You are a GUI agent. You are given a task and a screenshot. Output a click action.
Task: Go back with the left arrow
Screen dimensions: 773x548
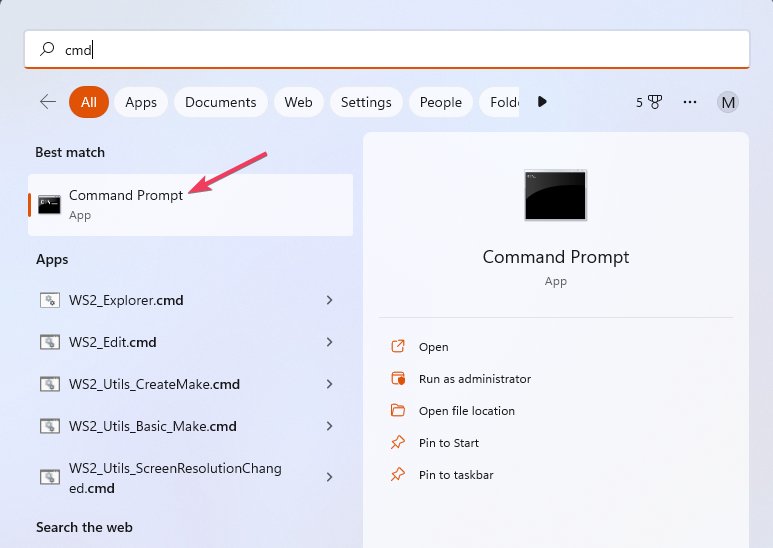(x=48, y=102)
